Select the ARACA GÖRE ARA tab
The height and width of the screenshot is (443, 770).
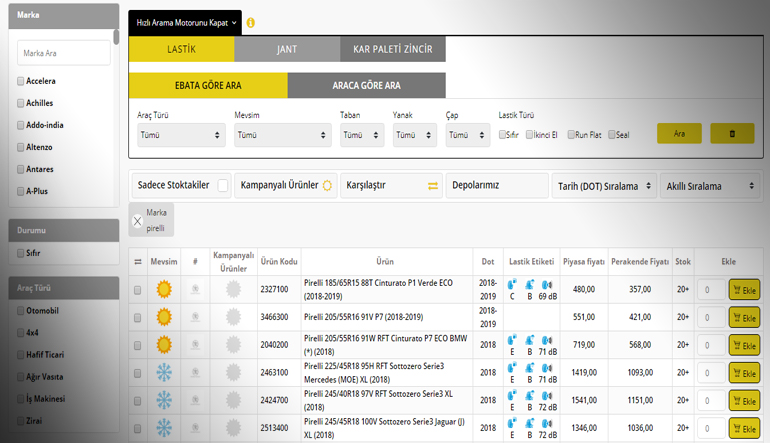[x=366, y=85]
